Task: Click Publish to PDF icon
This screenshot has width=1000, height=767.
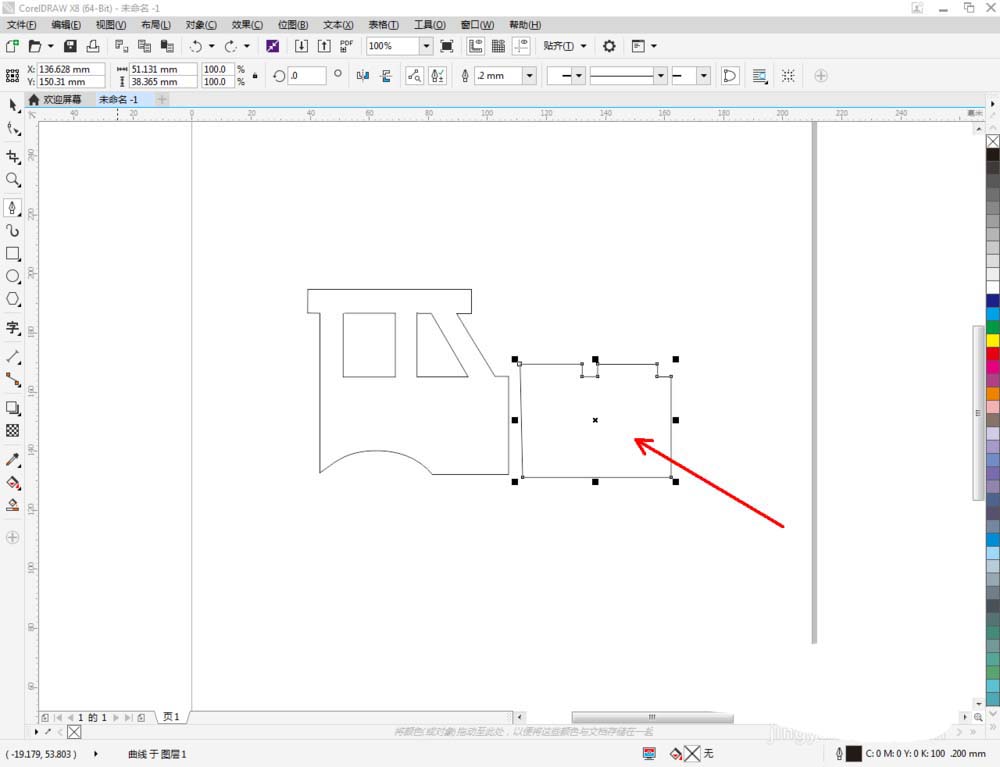Action: [x=346, y=46]
